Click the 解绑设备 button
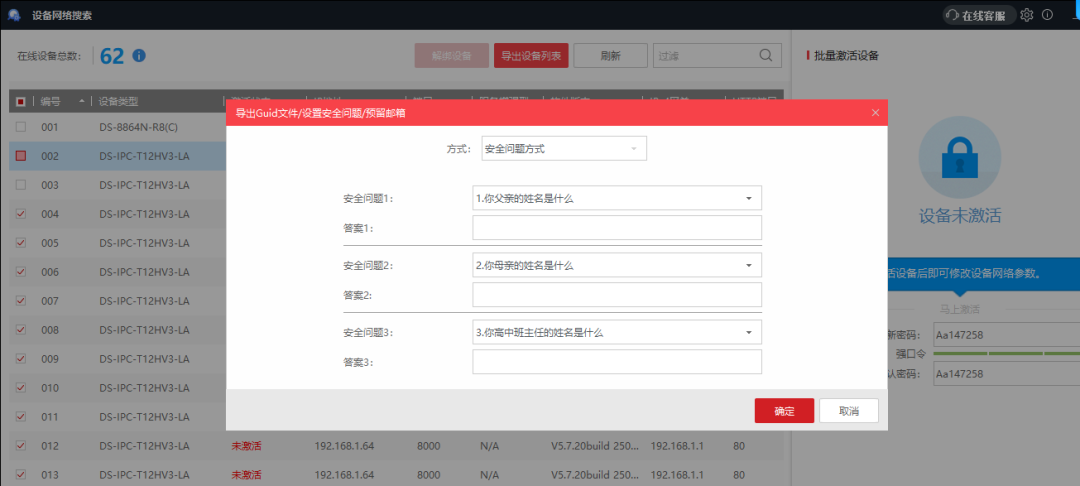 (452, 56)
